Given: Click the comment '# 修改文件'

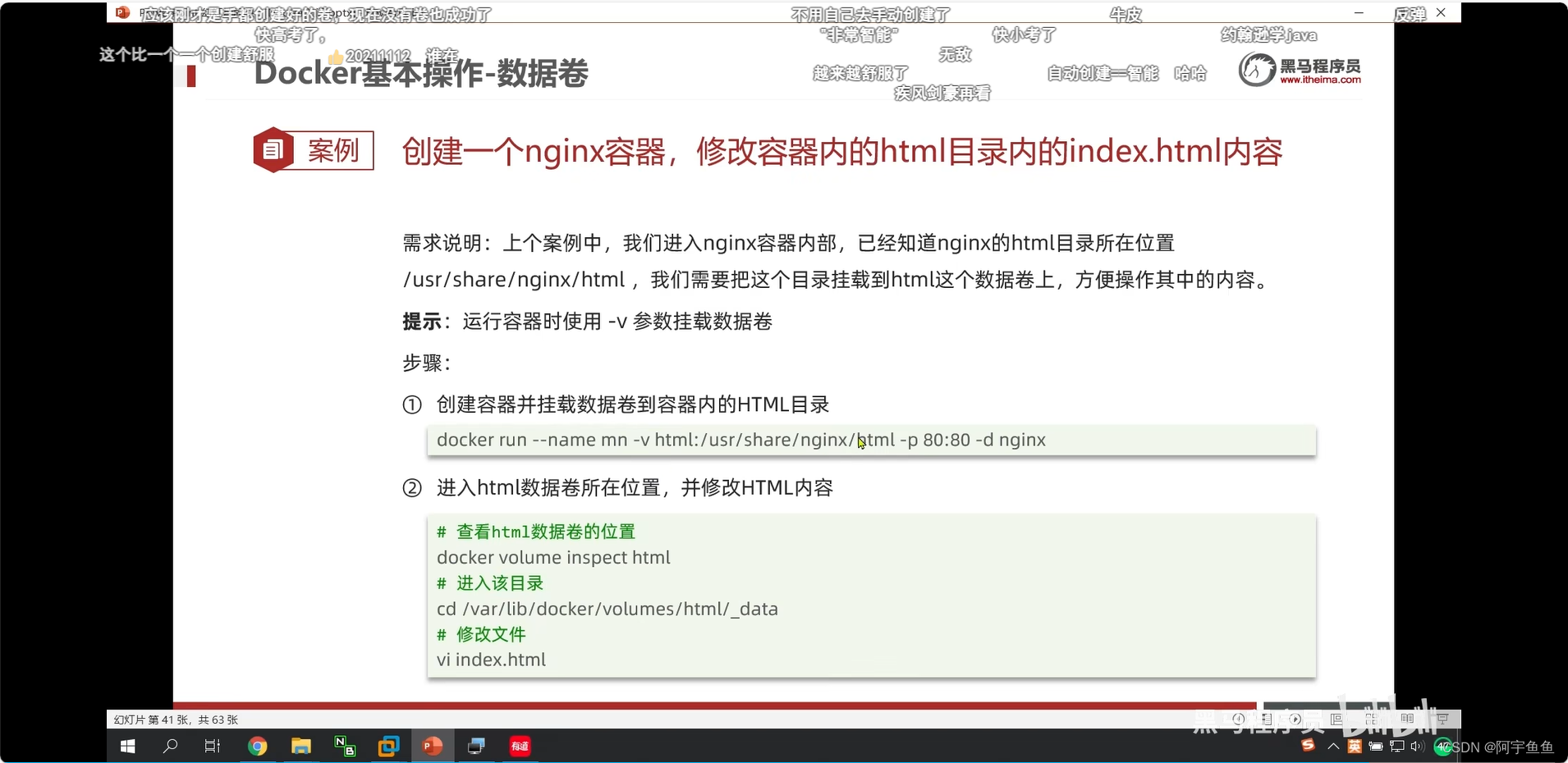Looking at the screenshot, I should click(481, 634).
